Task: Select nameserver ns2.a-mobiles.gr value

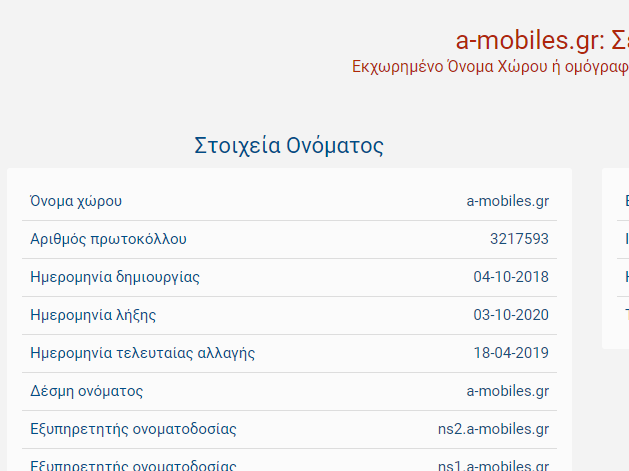Action: click(493, 429)
